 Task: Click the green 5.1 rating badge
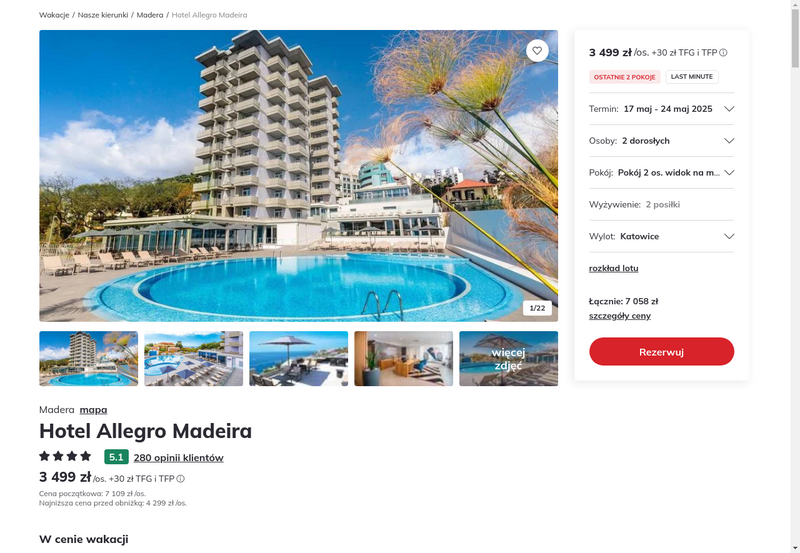pyautogui.click(x=116, y=457)
